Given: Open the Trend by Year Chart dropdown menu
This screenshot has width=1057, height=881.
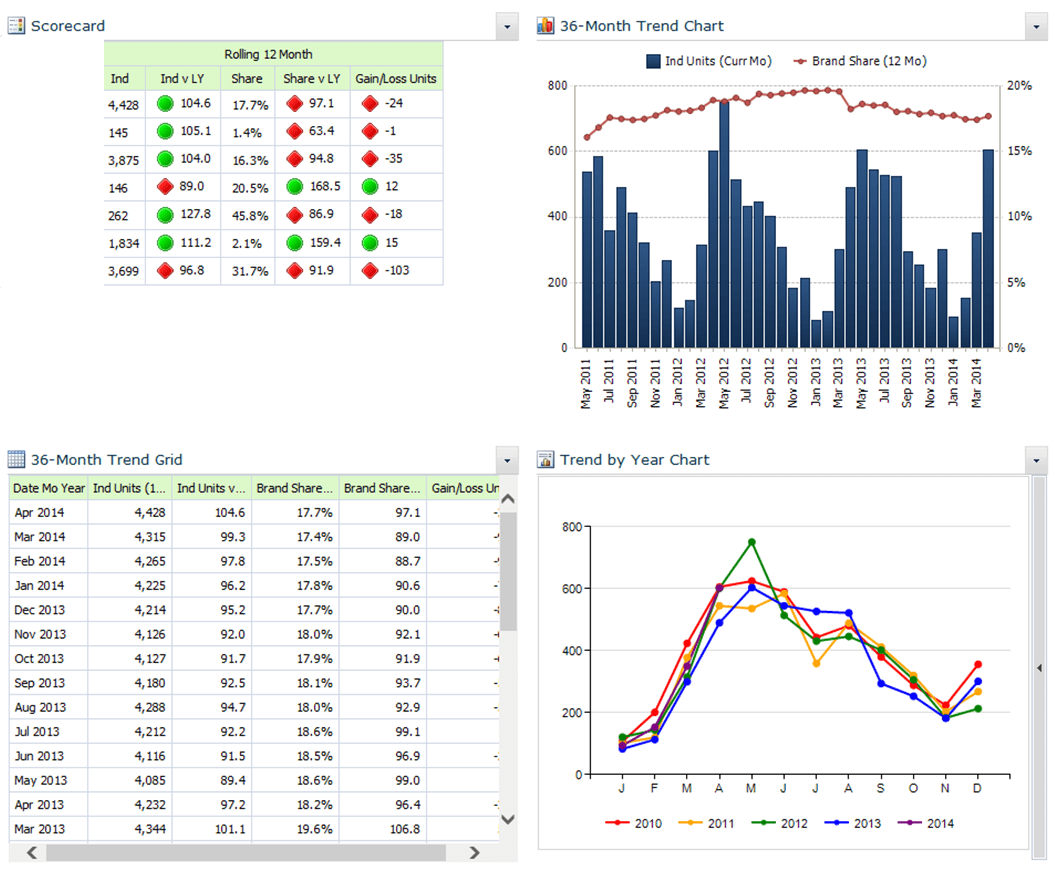Looking at the screenshot, I should point(1035,460).
